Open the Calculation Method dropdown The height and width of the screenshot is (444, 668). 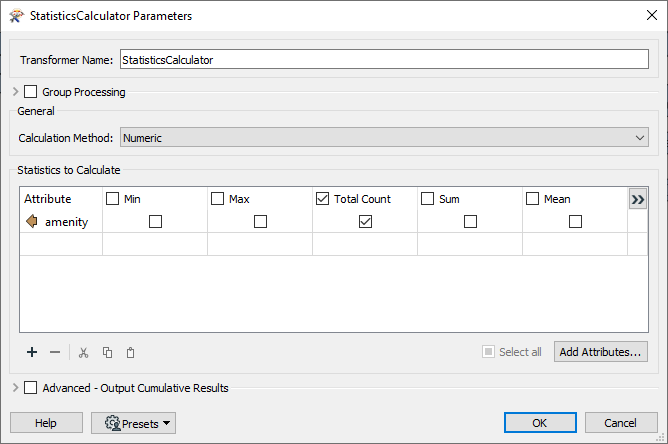click(384, 138)
